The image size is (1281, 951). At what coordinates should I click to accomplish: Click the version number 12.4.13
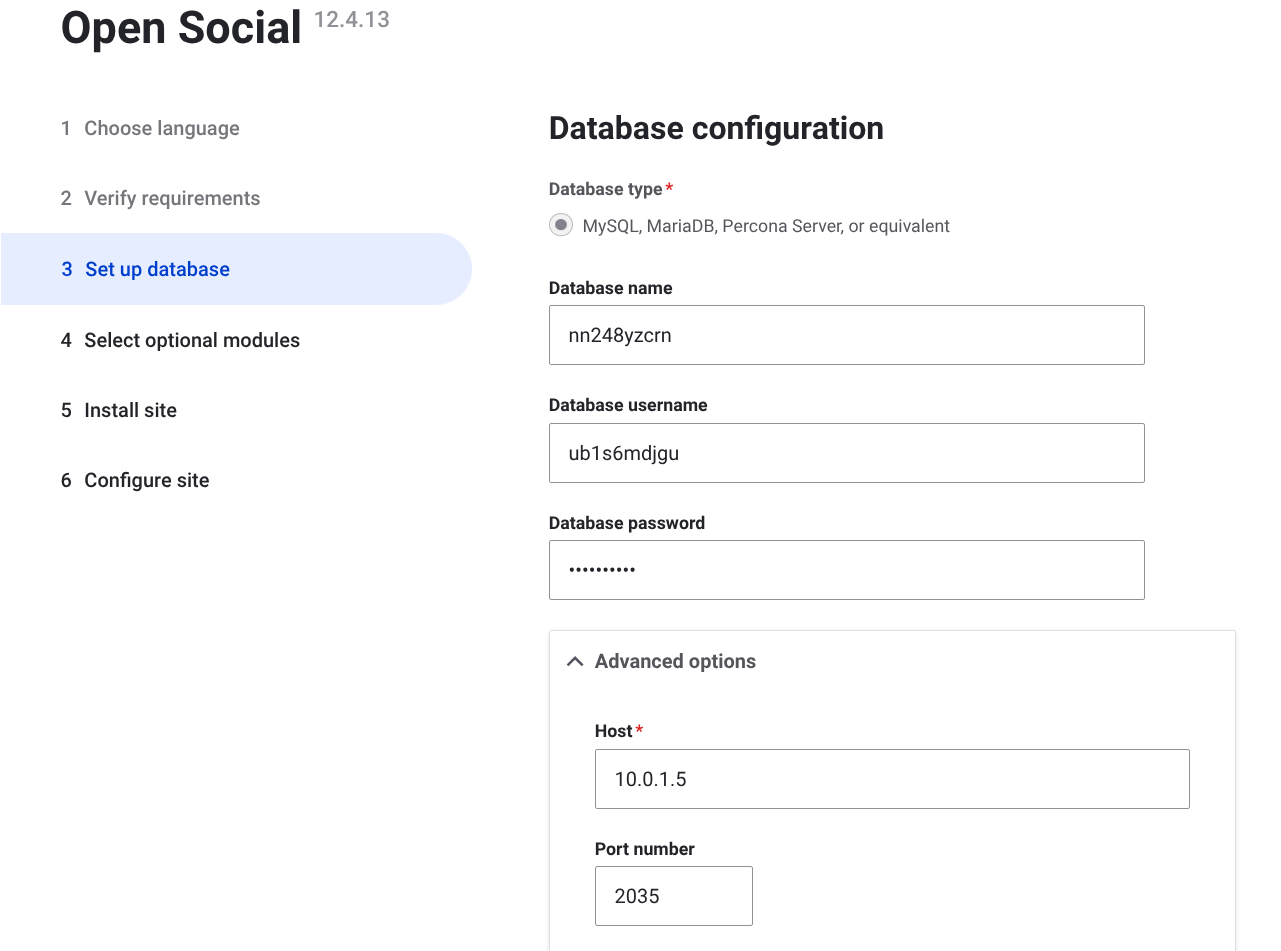point(351,19)
